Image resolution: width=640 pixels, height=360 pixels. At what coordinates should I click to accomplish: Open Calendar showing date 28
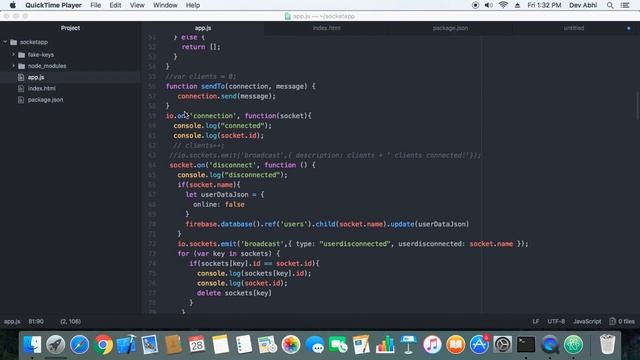[x=197, y=345]
